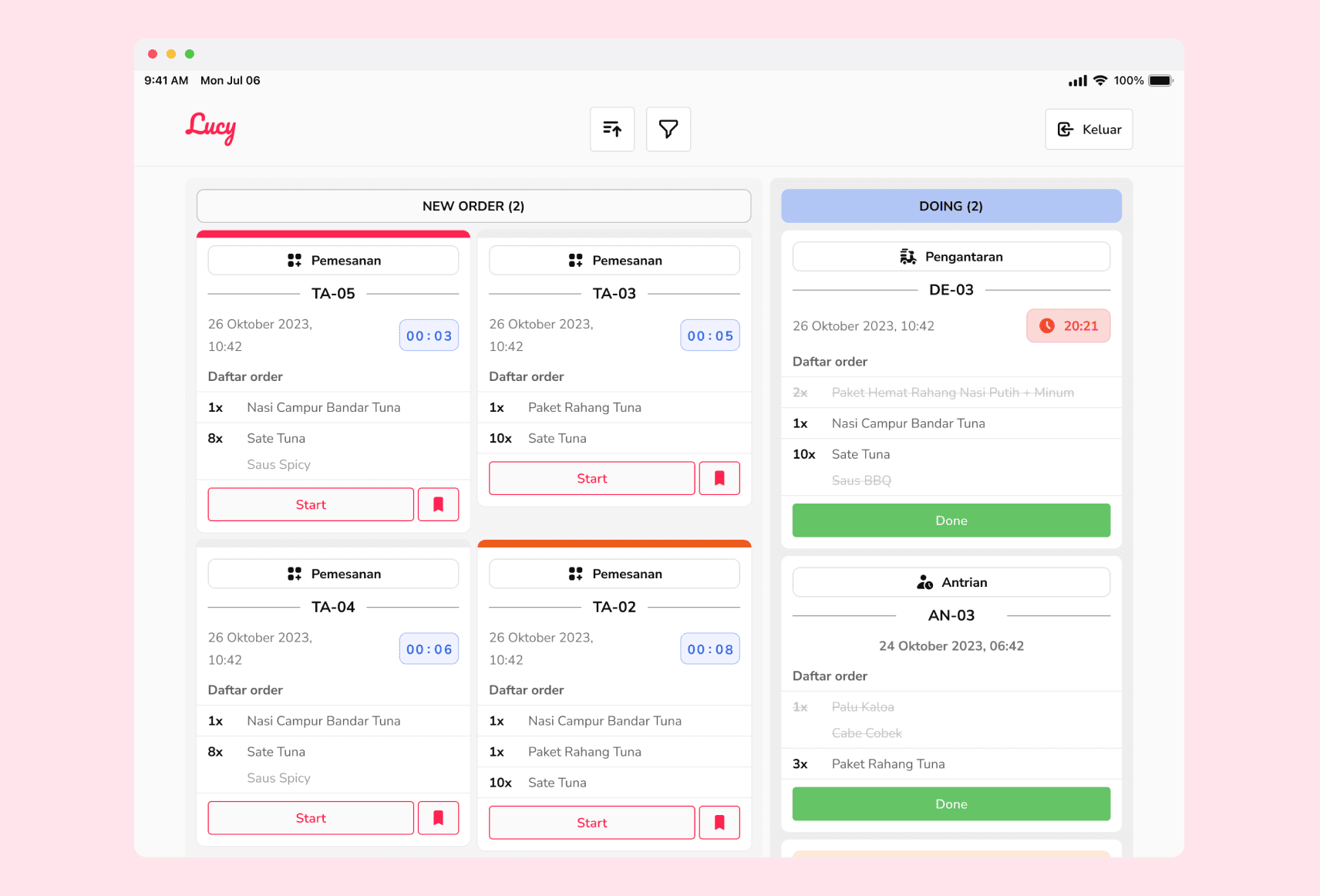Image resolution: width=1320 pixels, height=896 pixels.
Task: Bookmark order TA-04
Action: click(x=438, y=818)
